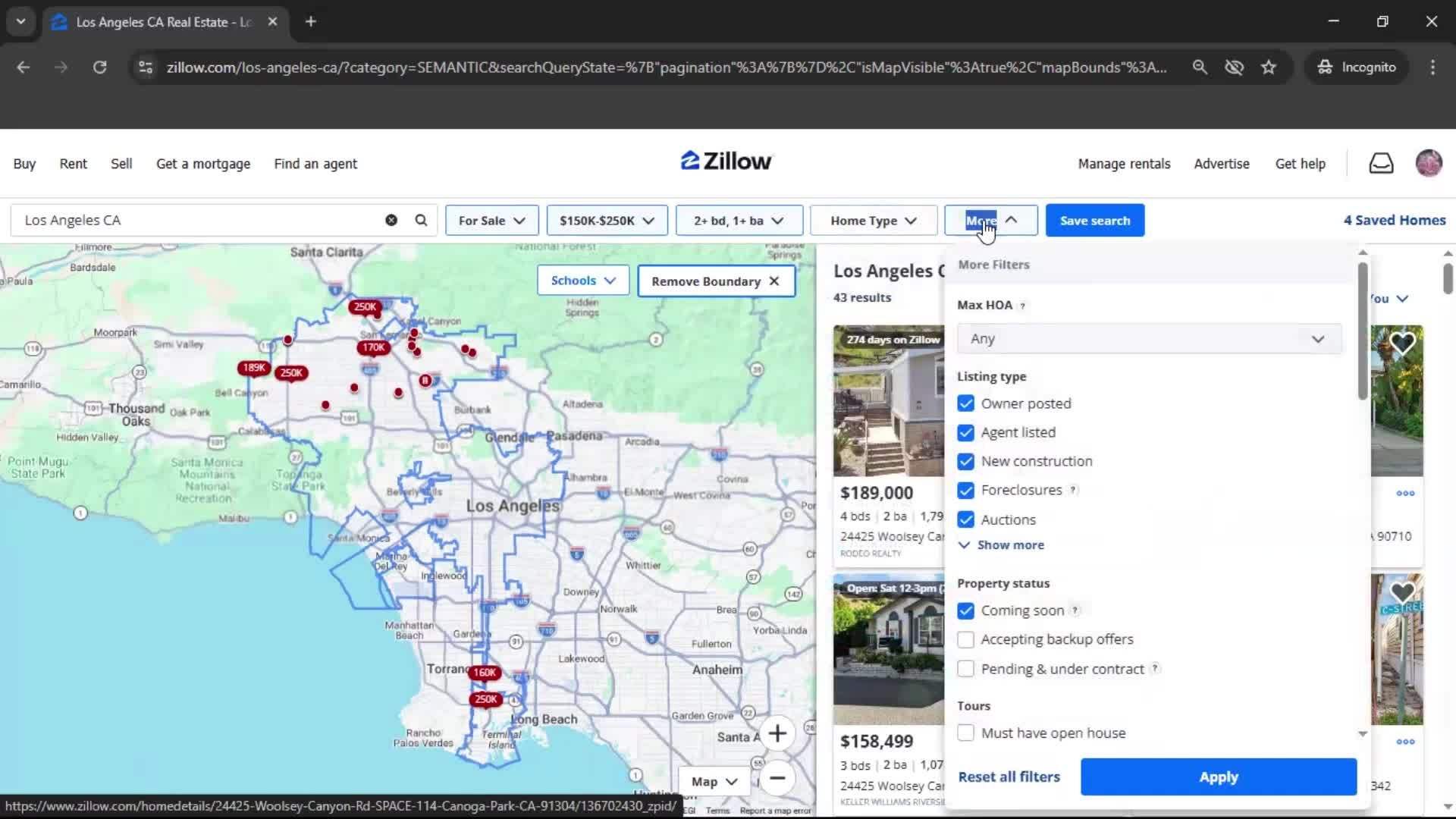
Task: Enable the Accepting backup offers checkbox
Action: coord(965,639)
